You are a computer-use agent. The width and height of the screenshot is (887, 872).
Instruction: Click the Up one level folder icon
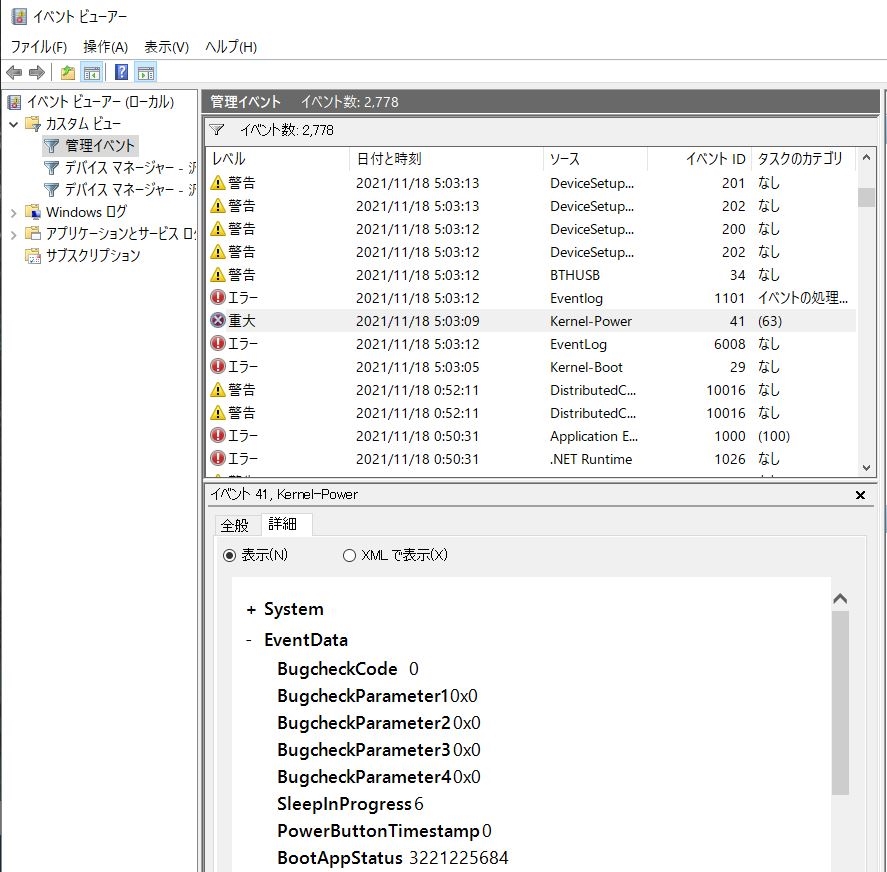68,72
